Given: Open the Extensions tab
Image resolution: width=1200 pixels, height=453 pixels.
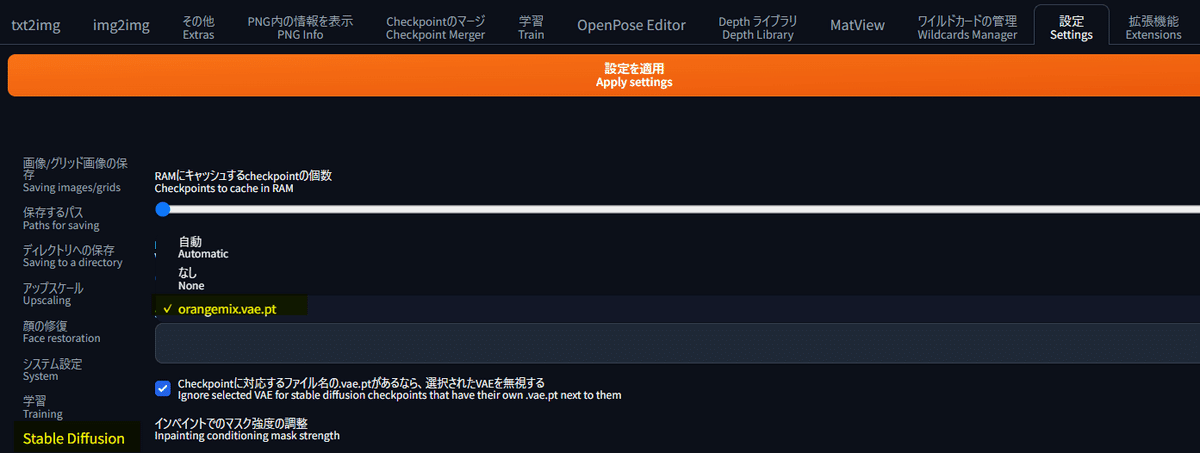Looking at the screenshot, I should pos(1153,27).
